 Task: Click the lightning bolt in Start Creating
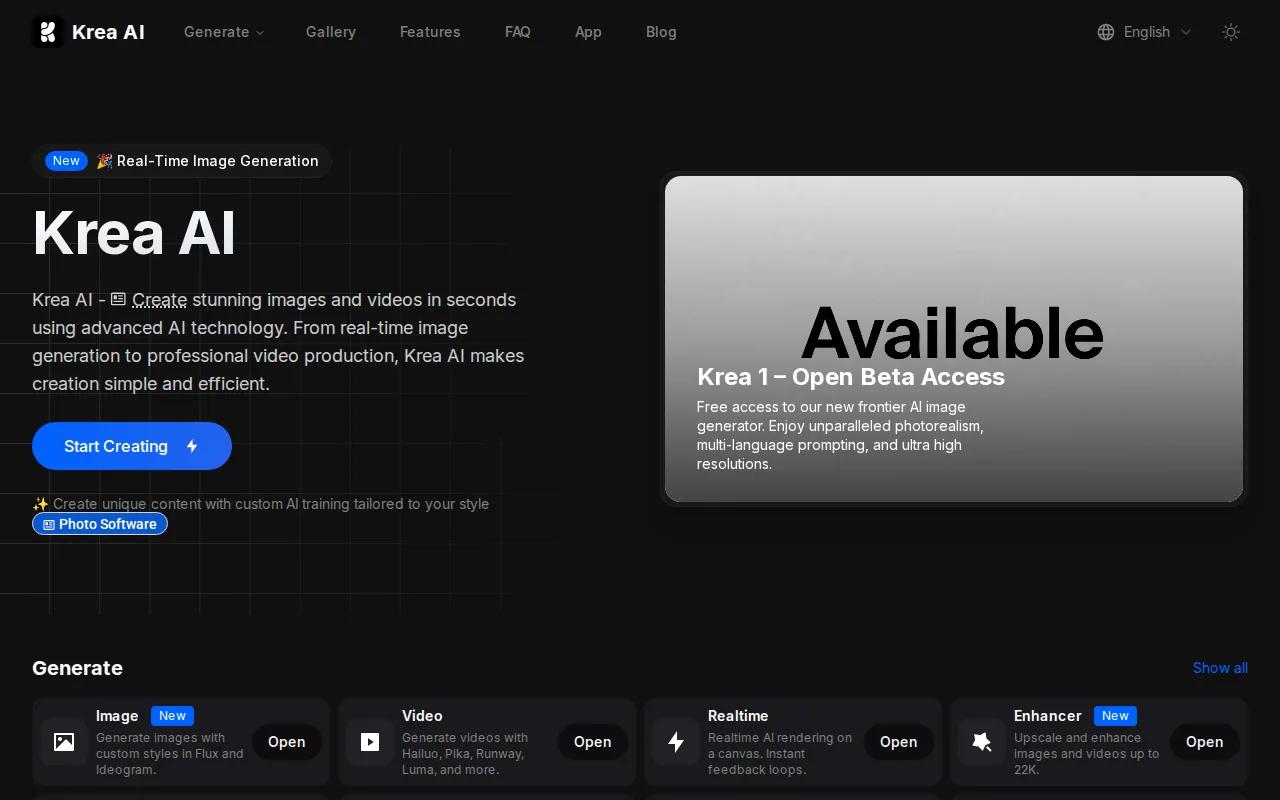tap(192, 446)
